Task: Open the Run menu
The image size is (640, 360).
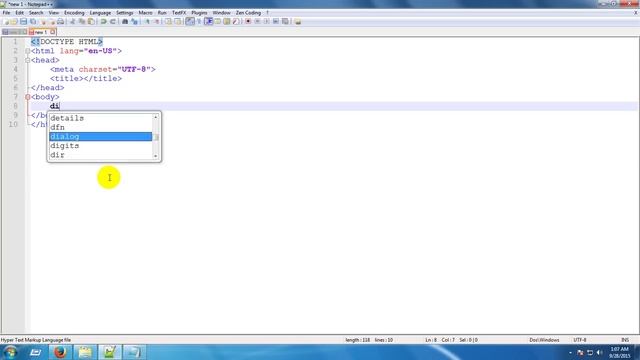Action: pyautogui.click(x=162, y=13)
